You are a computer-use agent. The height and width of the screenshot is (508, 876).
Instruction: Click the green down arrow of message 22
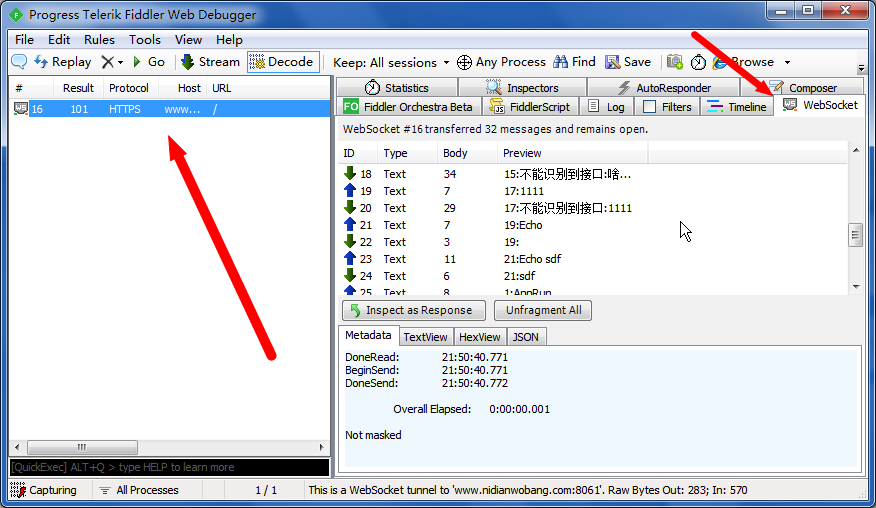[x=350, y=241]
